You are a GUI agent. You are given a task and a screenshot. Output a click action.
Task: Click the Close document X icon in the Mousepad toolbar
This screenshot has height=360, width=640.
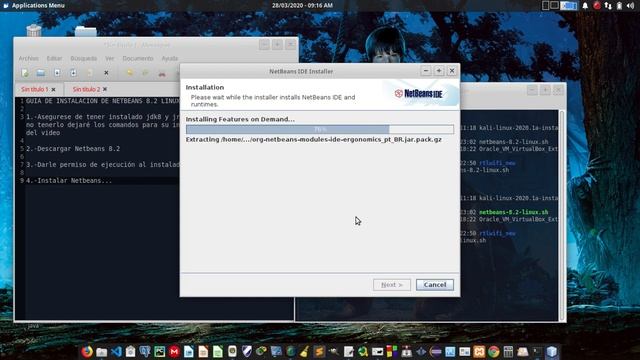pos(106,73)
